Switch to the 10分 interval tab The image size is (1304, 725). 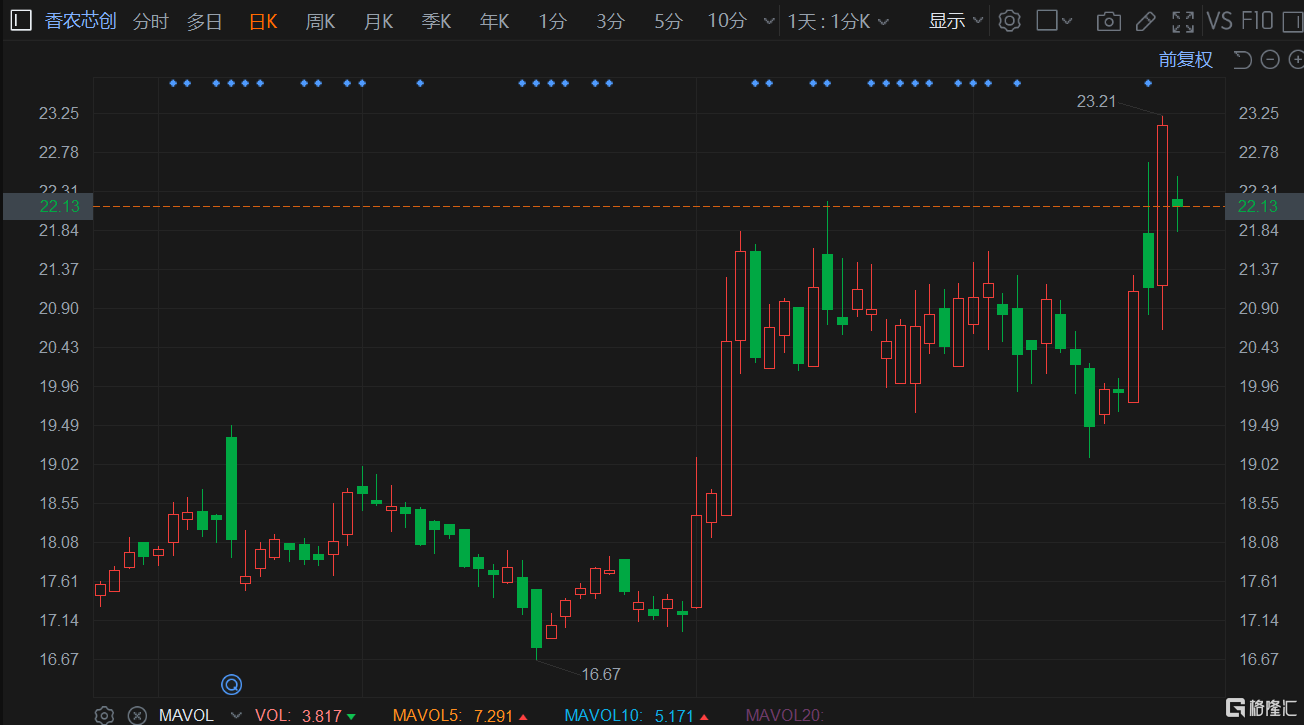click(727, 21)
